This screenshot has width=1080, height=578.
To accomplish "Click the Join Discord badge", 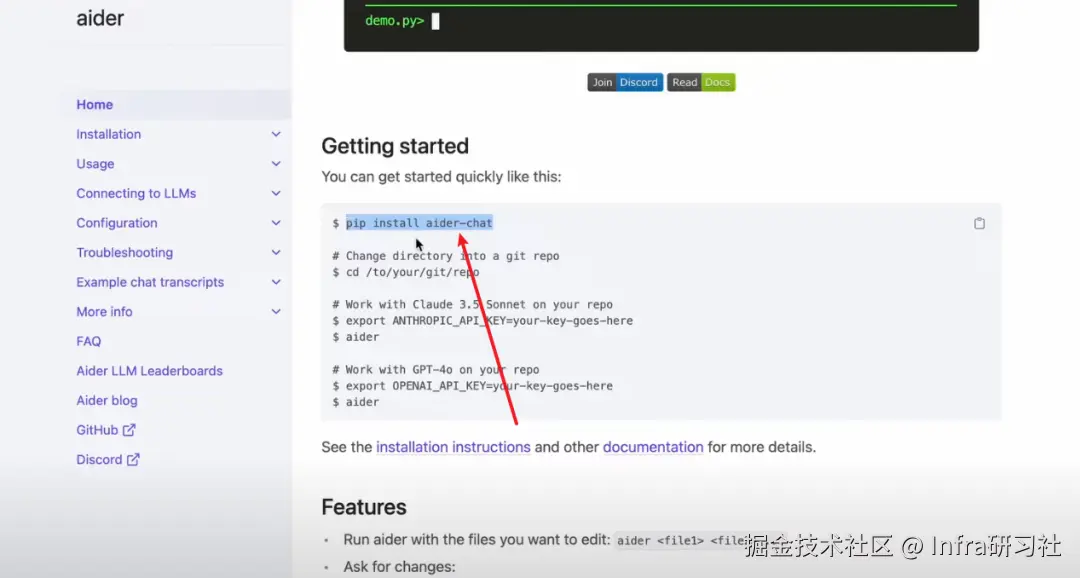I will (625, 82).
